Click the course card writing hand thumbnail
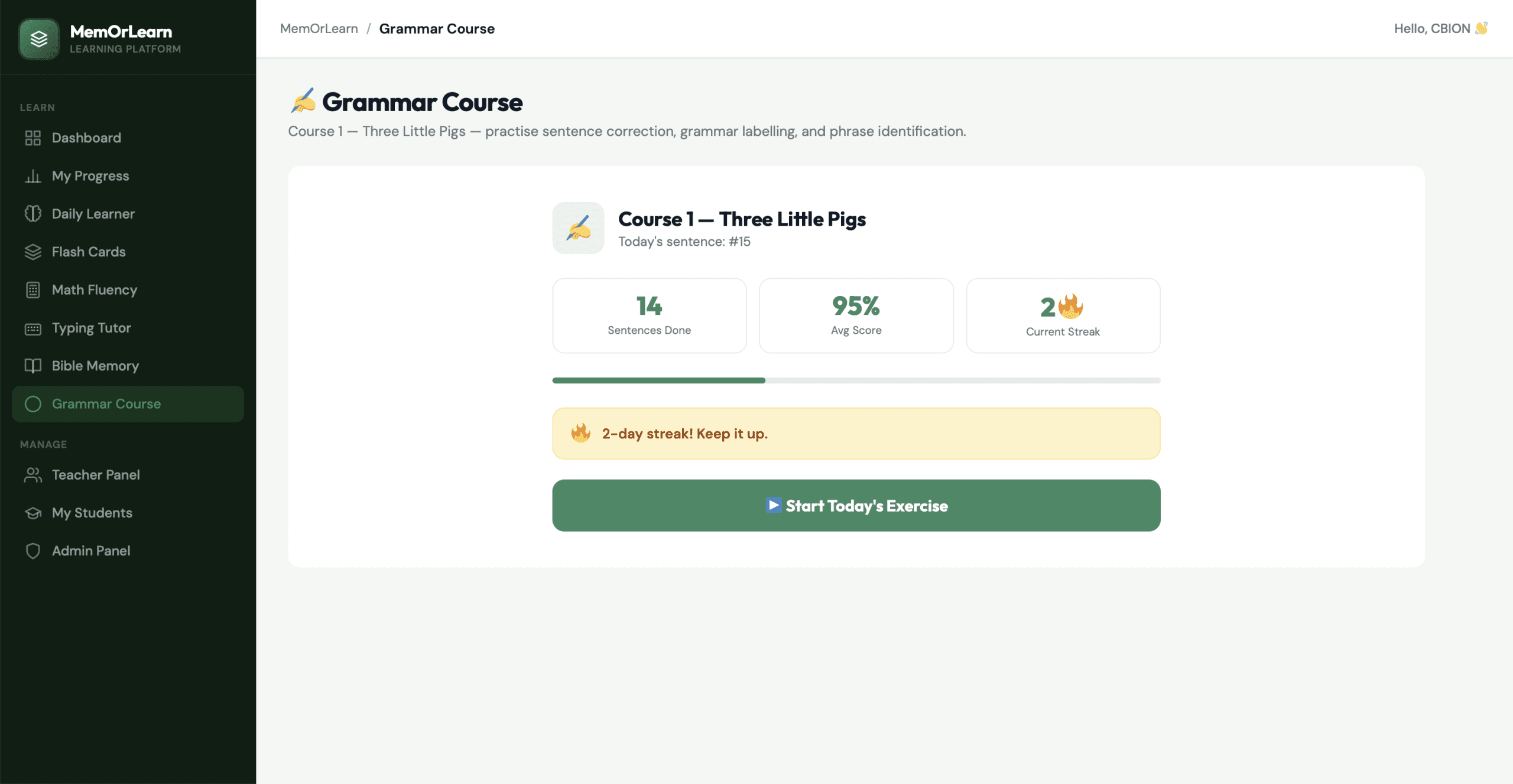 (578, 228)
